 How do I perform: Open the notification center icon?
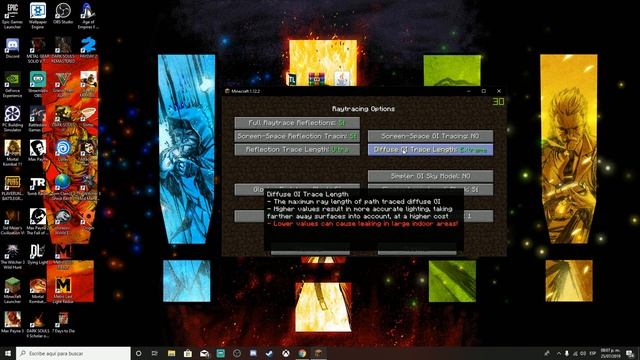(x=630, y=353)
